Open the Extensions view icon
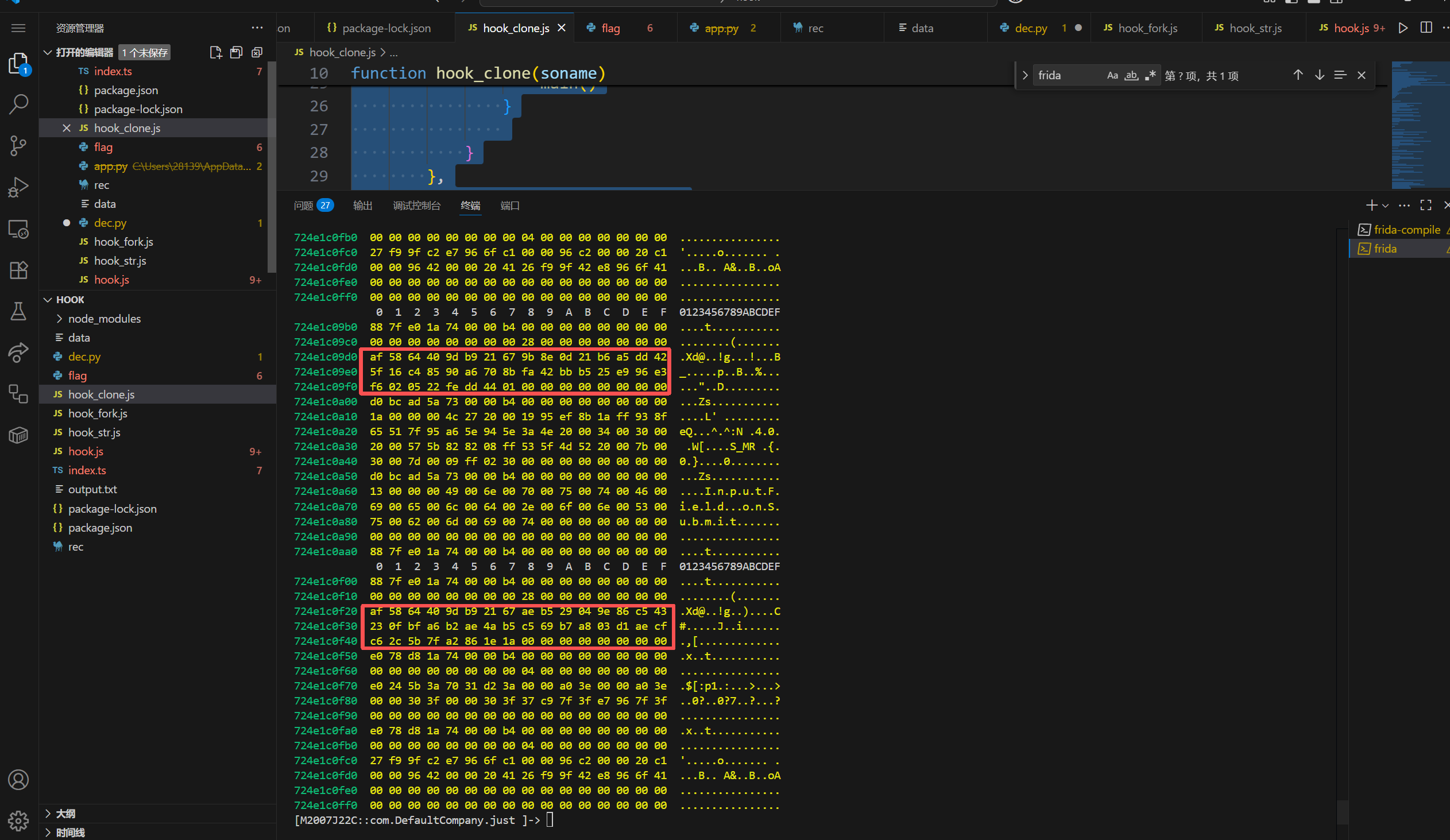The height and width of the screenshot is (840, 1450). pyautogui.click(x=18, y=270)
